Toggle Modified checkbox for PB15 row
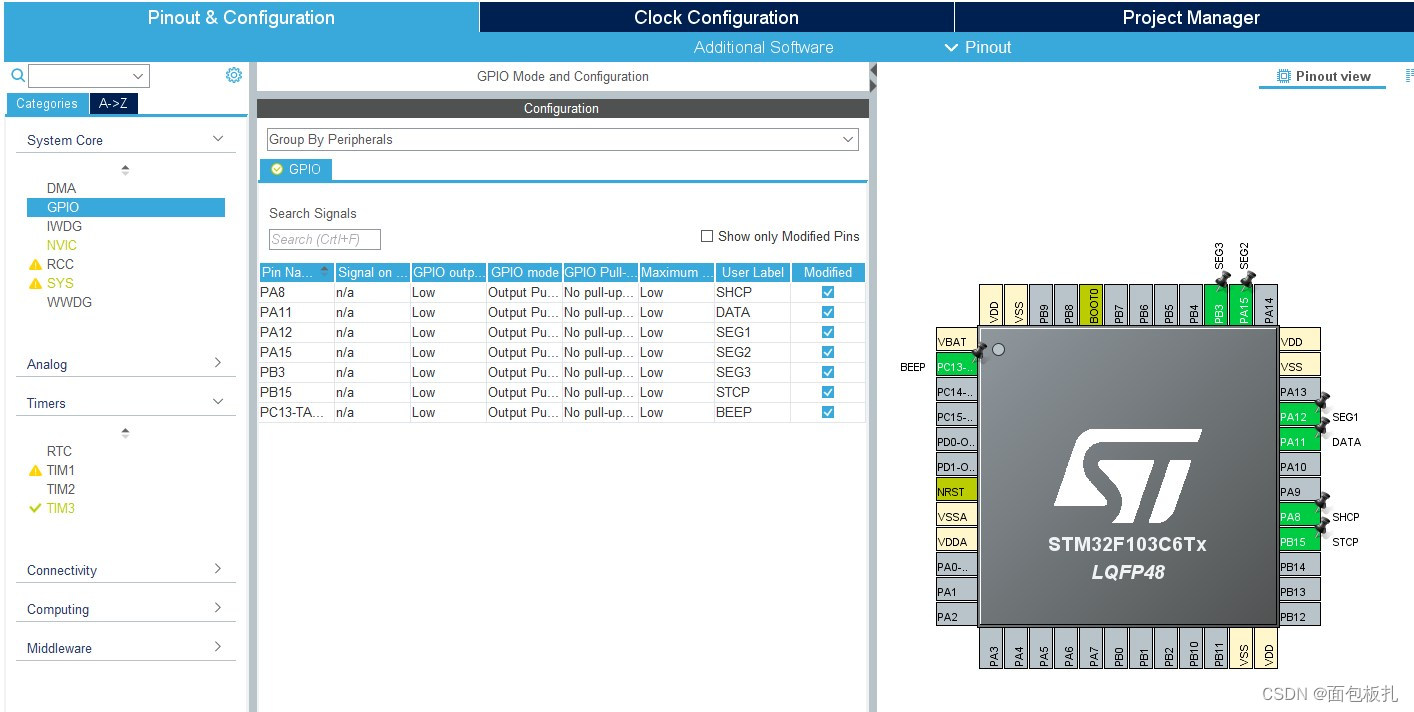 828,392
